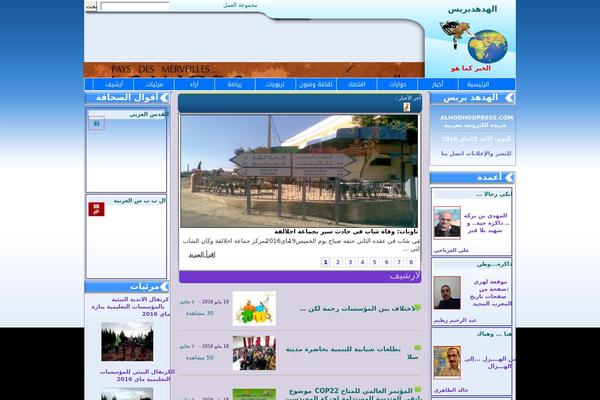
Task: Click the عبد الرحيم author photo
Action: coord(447,293)
